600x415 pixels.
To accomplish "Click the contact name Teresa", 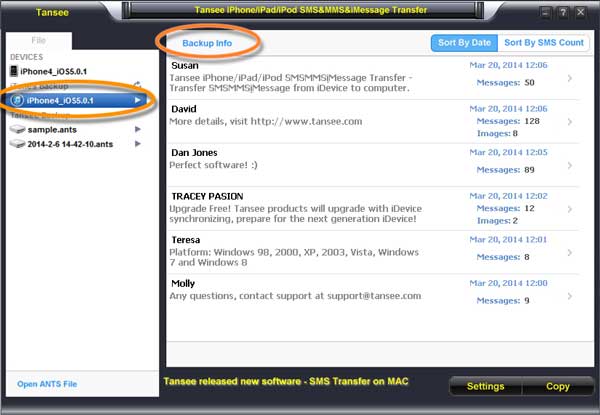I will point(186,240).
